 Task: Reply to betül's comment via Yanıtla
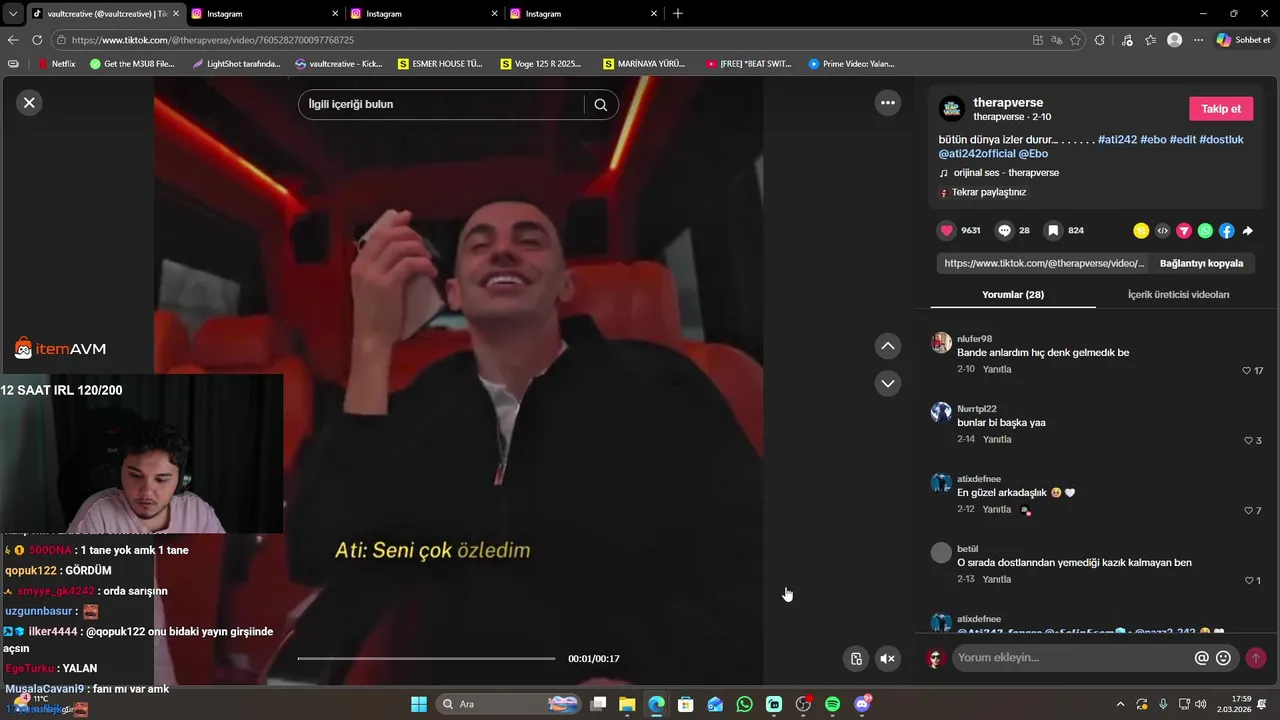point(997,580)
